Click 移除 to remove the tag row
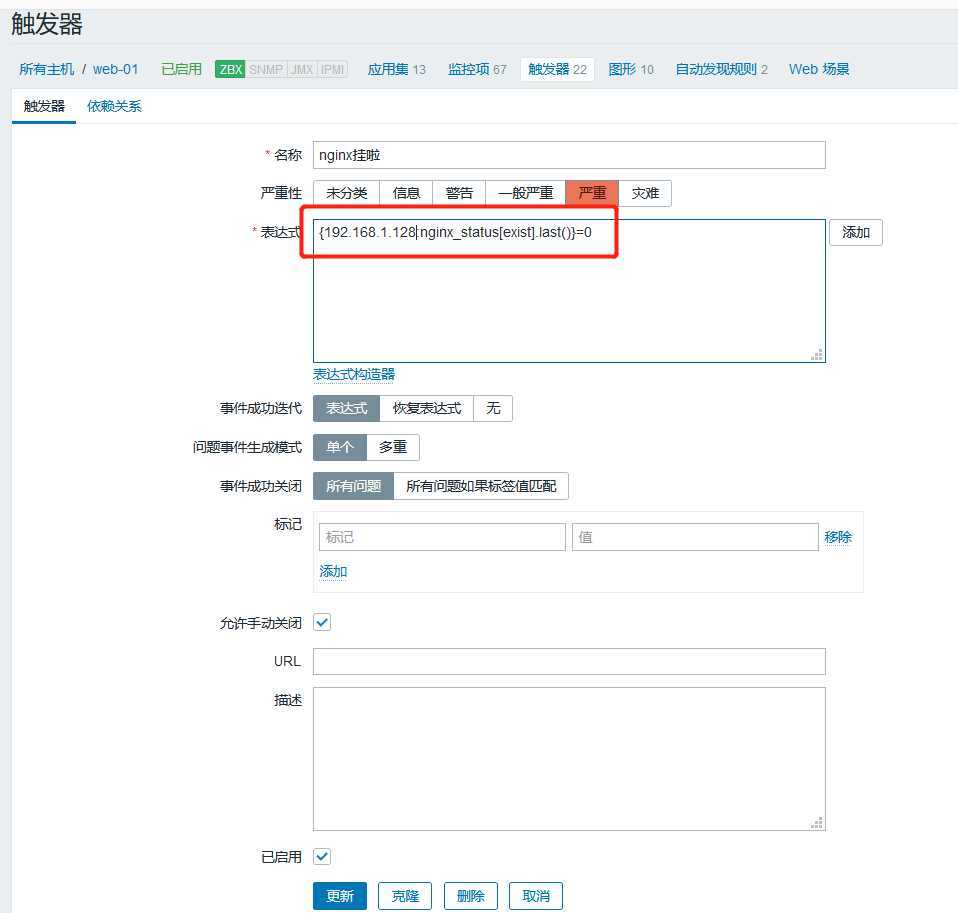This screenshot has width=958, height=913. (x=838, y=537)
